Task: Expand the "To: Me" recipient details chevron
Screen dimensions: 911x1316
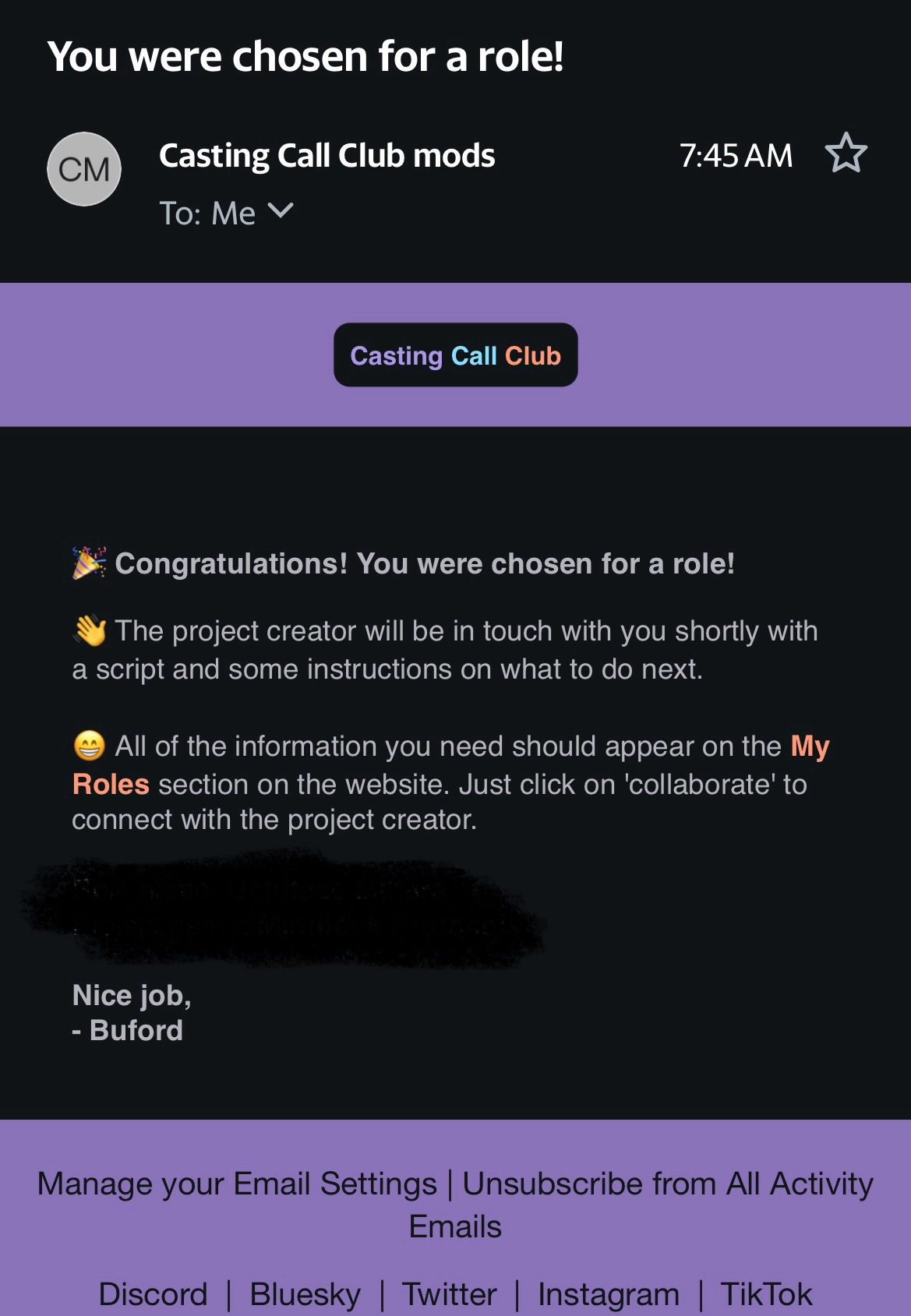Action: tap(281, 211)
